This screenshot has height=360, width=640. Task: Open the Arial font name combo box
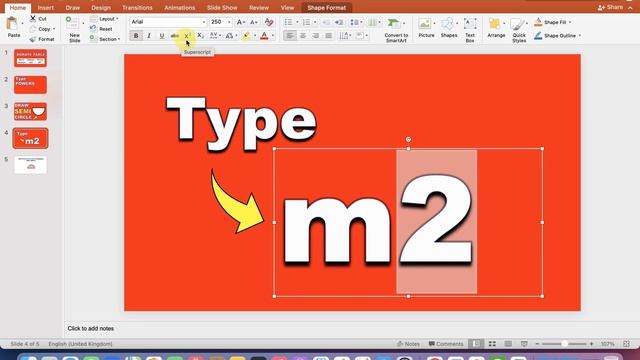[168, 22]
